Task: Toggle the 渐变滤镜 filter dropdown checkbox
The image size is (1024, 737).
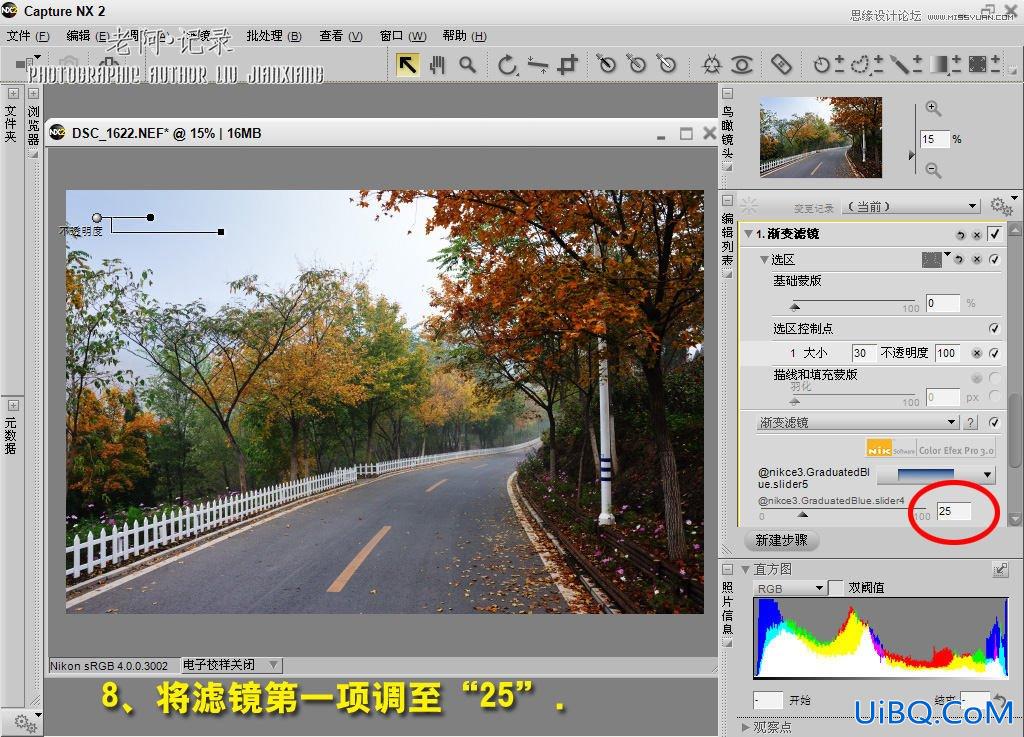Action: (x=994, y=423)
